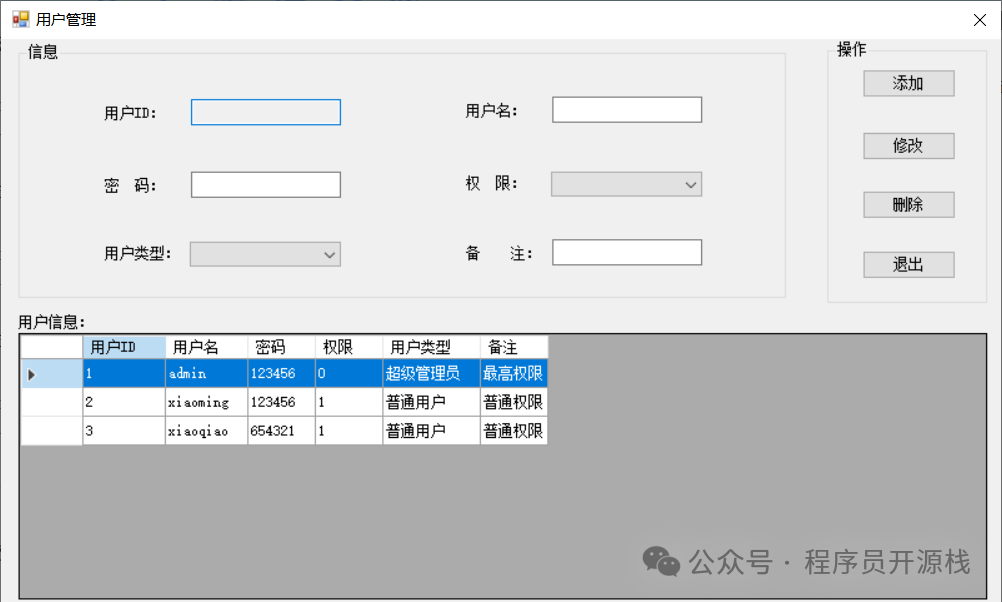
Task: Select row header of user 3
Action: click(x=51, y=431)
